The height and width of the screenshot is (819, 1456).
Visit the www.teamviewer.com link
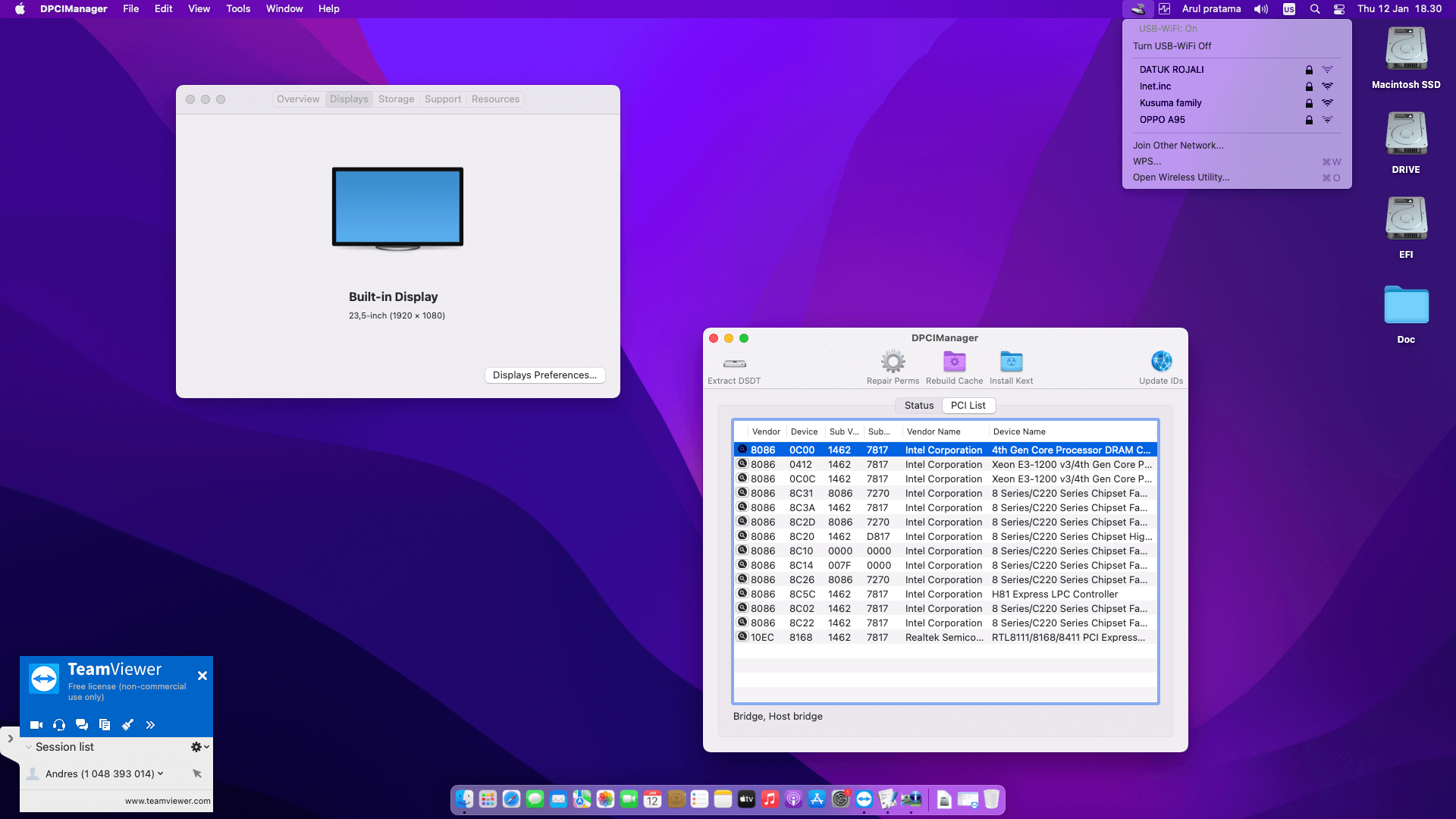(167, 800)
